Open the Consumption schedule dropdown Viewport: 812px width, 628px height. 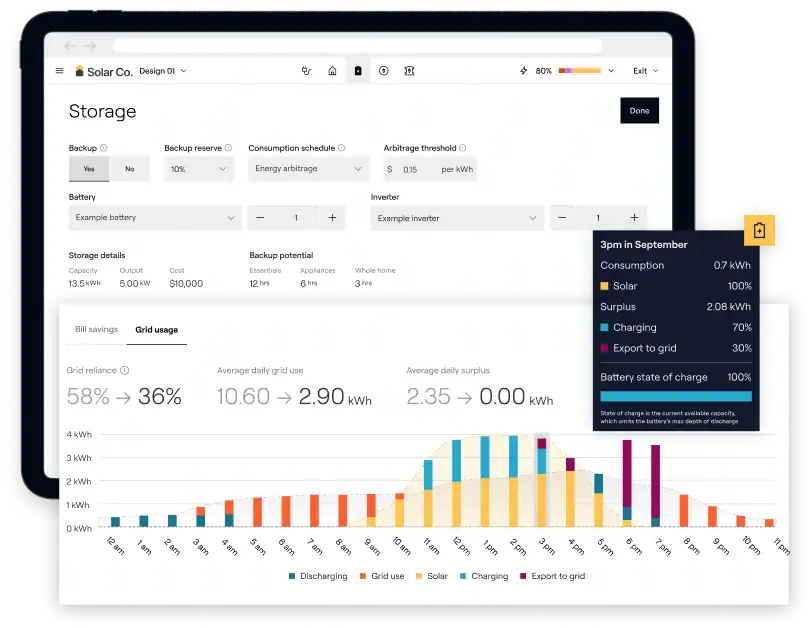pos(308,169)
